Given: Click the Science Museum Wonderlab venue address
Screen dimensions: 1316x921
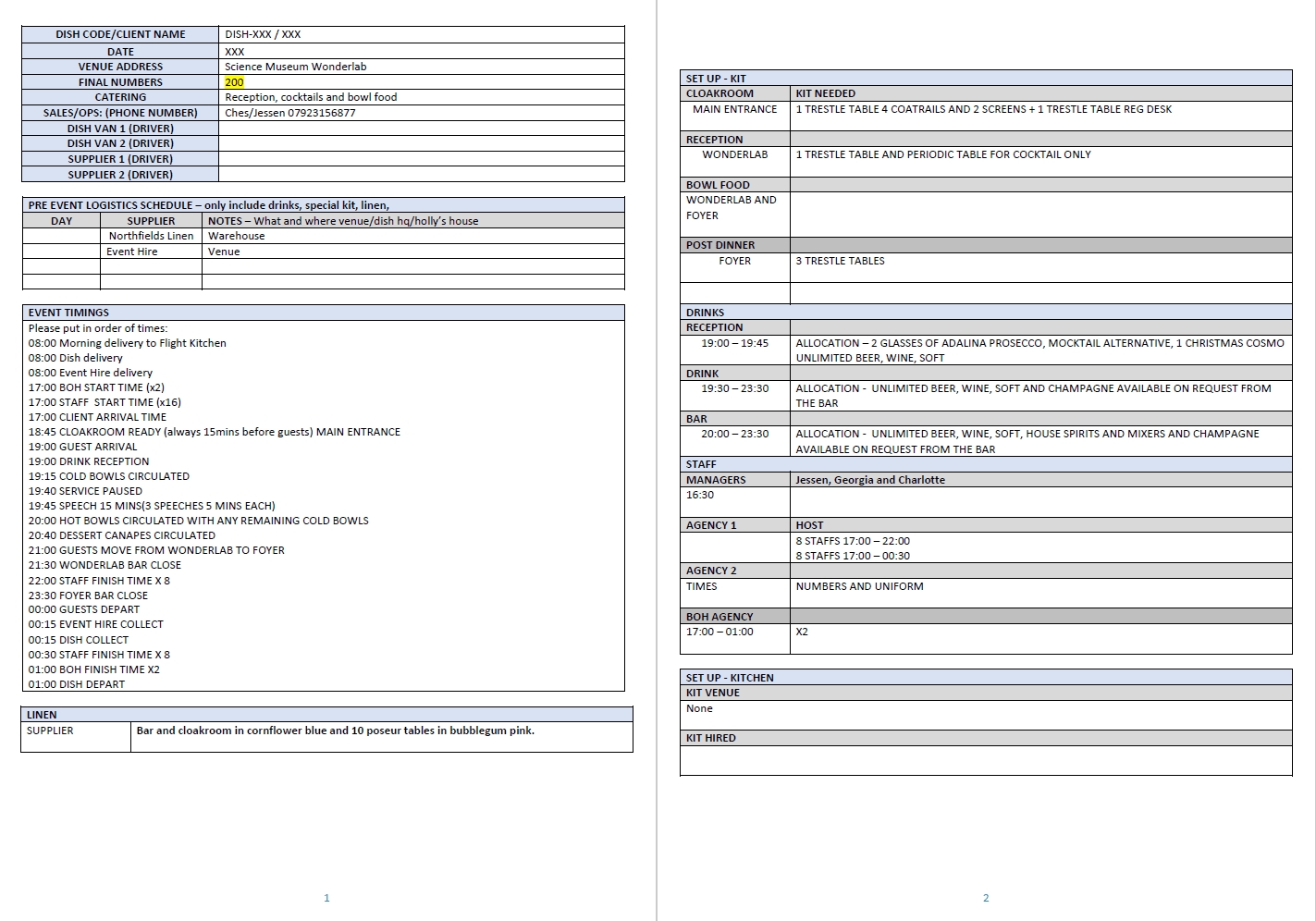Looking at the screenshot, I should coord(295,67).
